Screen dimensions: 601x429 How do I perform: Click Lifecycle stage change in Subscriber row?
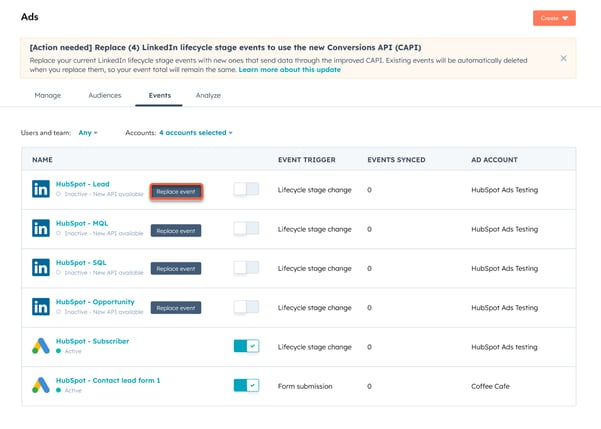(x=315, y=347)
